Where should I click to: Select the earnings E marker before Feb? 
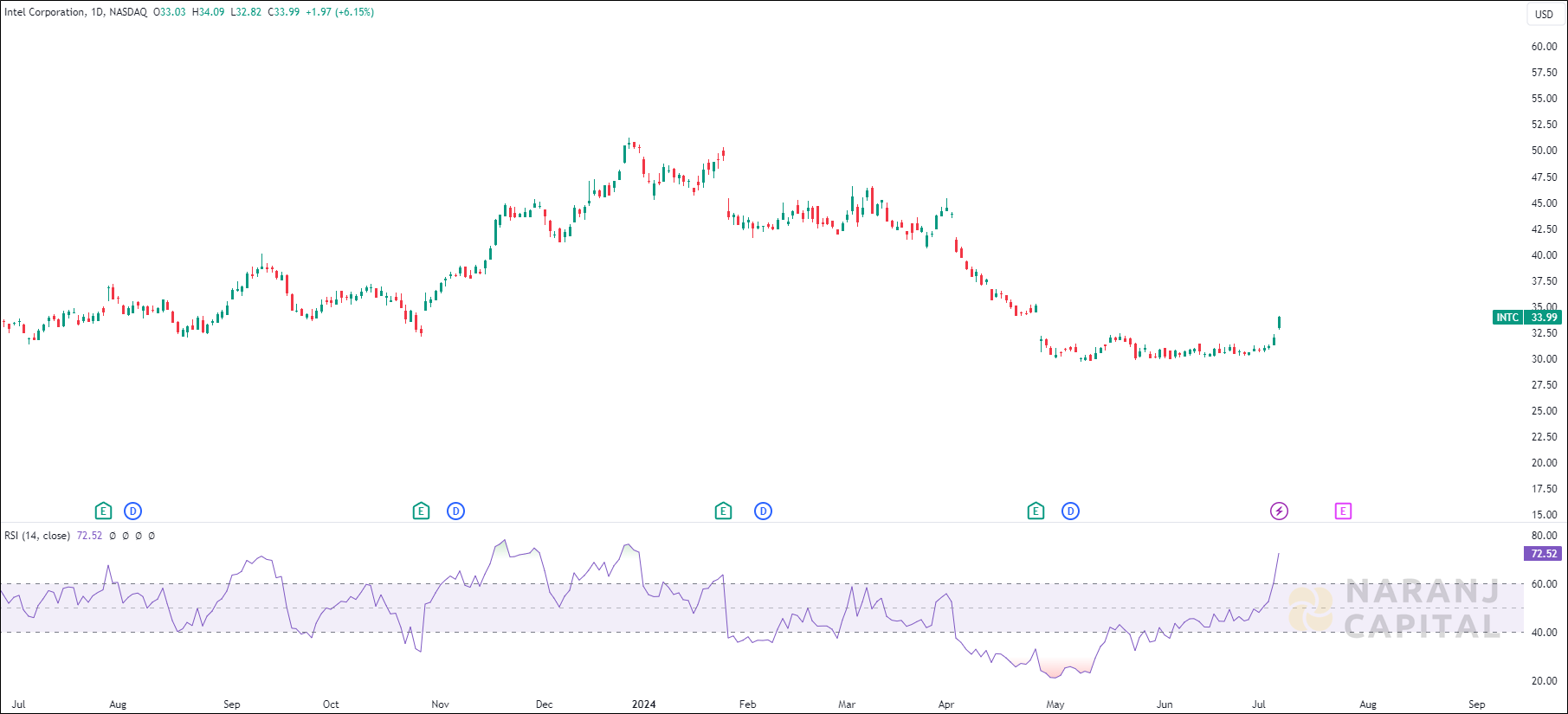tap(723, 511)
